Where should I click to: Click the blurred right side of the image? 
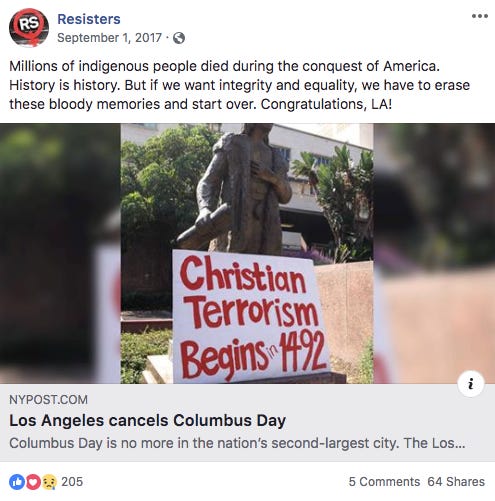434,253
